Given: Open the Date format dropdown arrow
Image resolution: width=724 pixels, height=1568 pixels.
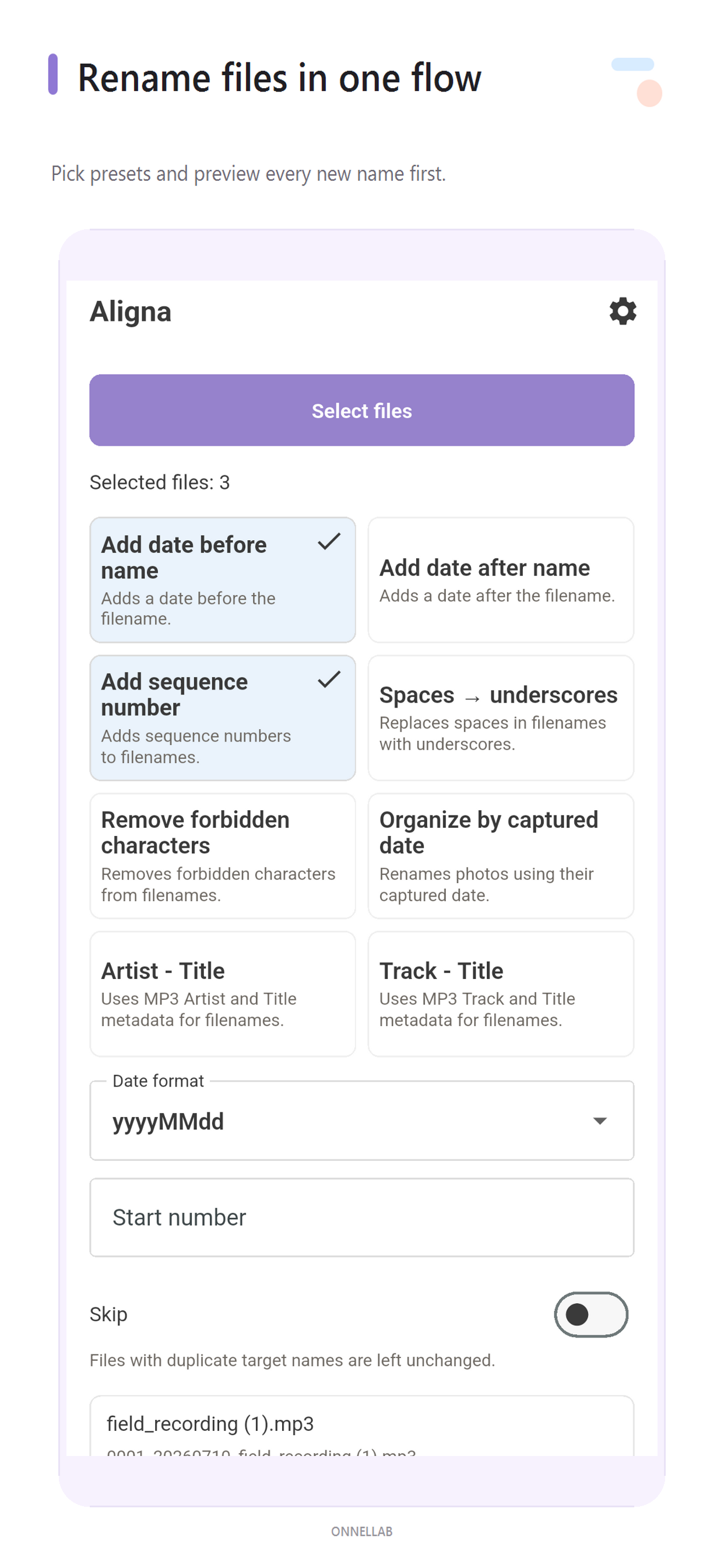Looking at the screenshot, I should point(599,1121).
